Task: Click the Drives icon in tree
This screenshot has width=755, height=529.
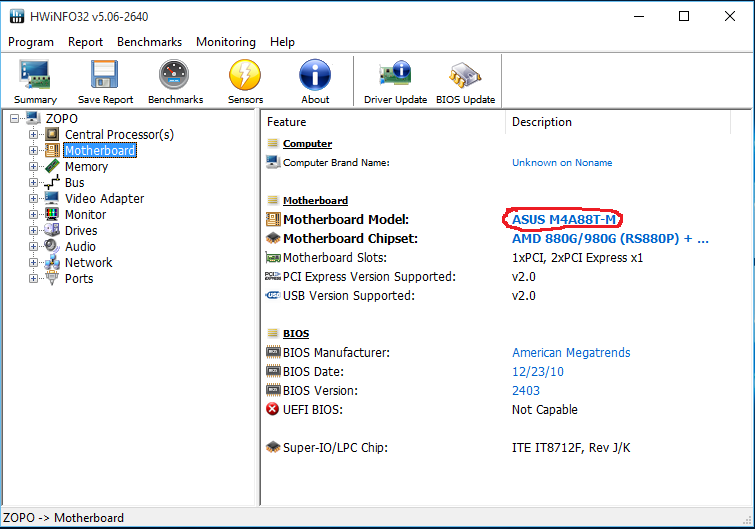Action: click(52, 230)
